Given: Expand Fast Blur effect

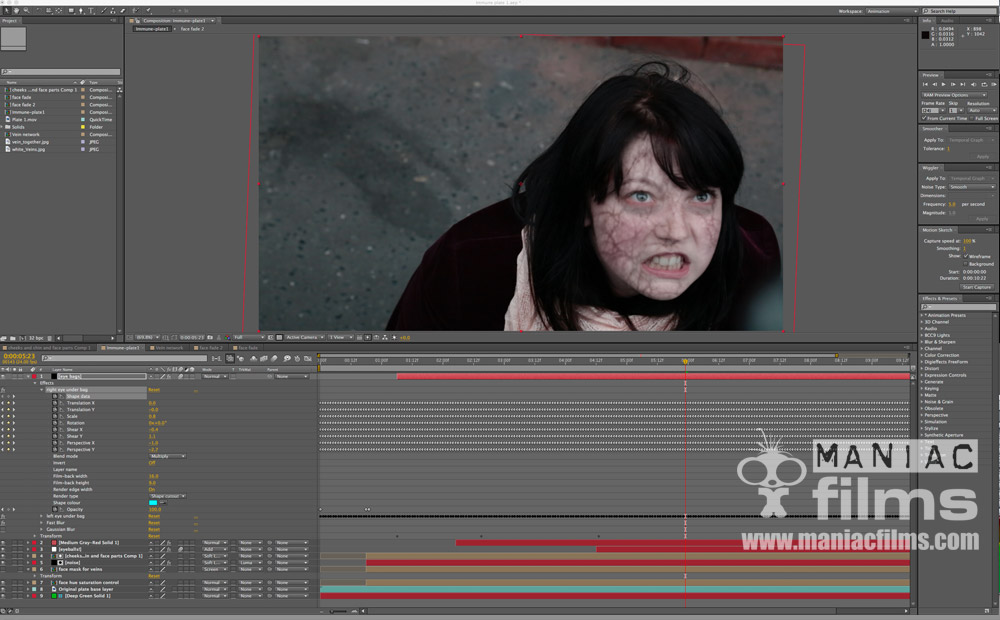Looking at the screenshot, I should [x=41, y=523].
